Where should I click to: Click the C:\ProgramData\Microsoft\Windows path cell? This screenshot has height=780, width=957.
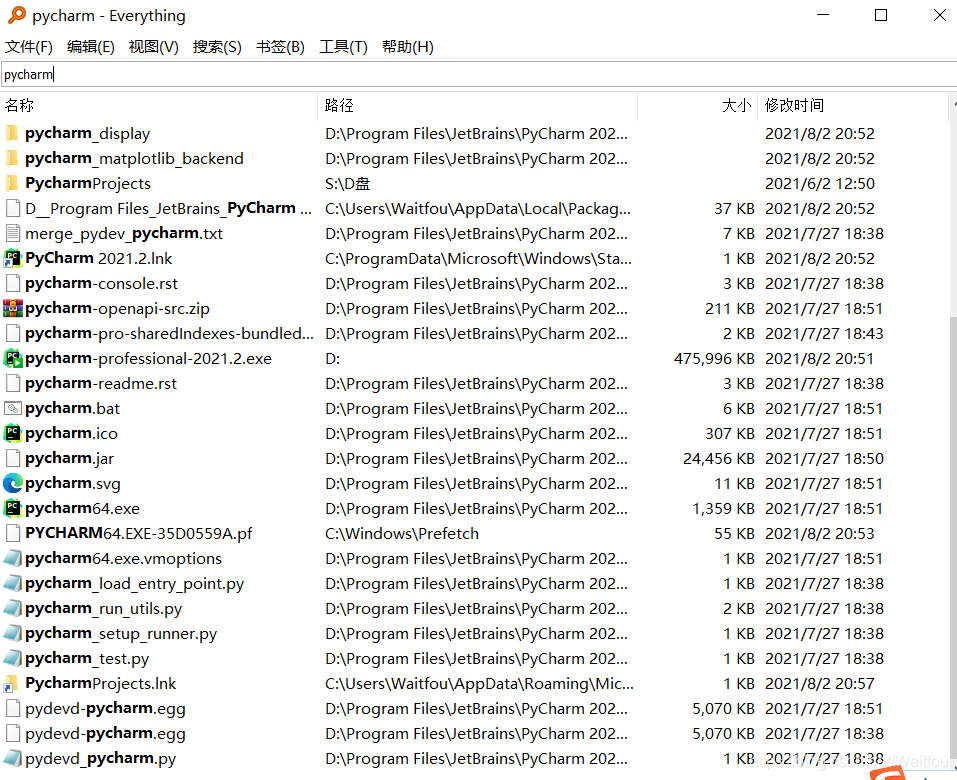click(x=478, y=259)
